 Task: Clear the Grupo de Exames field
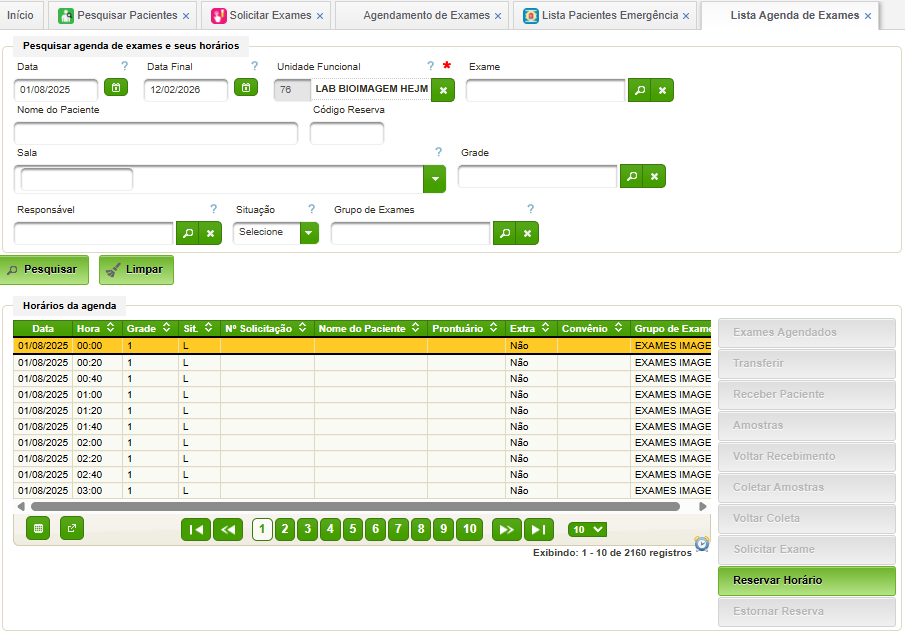(x=527, y=233)
